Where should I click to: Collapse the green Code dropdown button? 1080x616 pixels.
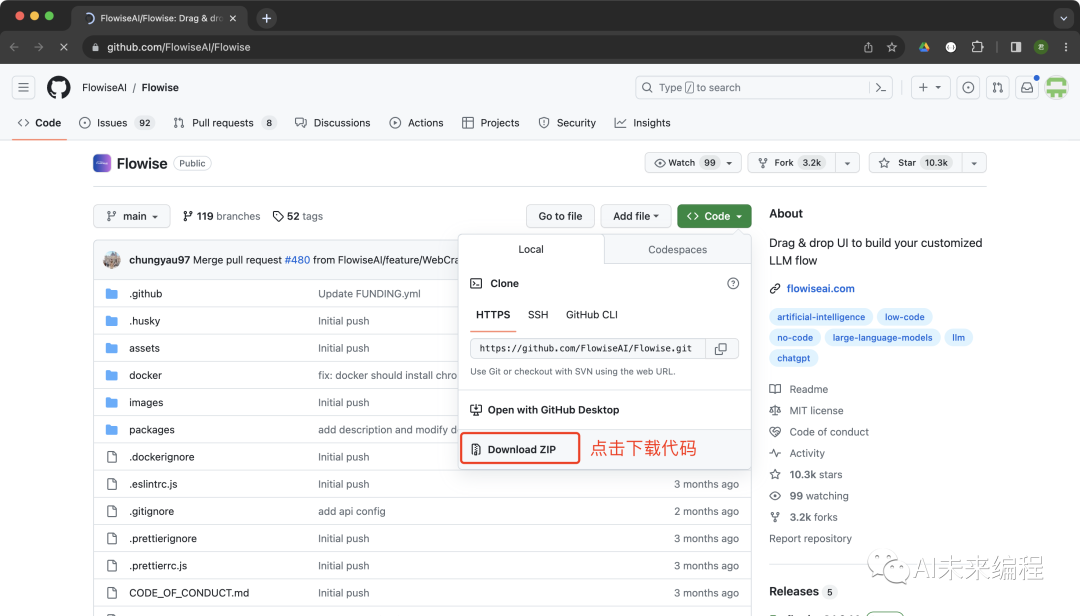[714, 216]
